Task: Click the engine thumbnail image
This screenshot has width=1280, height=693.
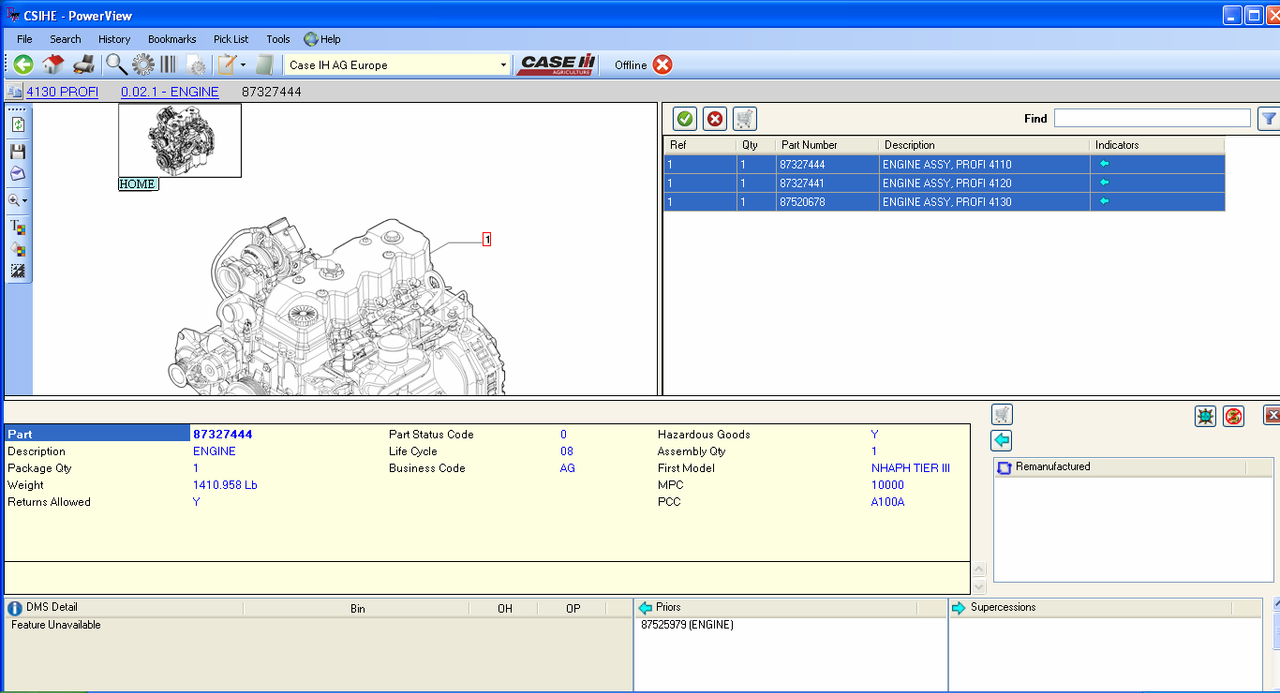Action: (x=180, y=141)
